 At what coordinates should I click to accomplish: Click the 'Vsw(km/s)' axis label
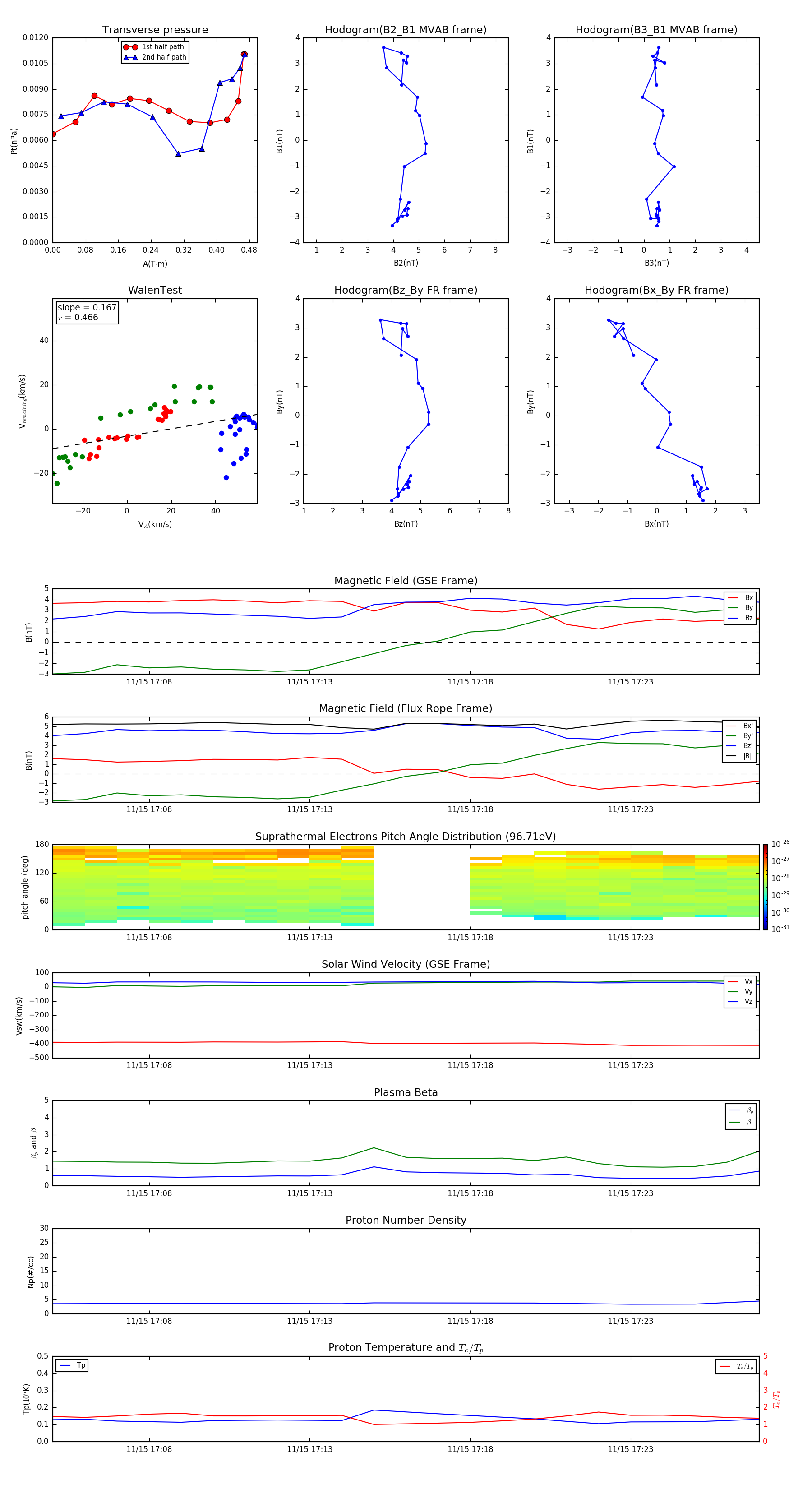click(x=19, y=1016)
